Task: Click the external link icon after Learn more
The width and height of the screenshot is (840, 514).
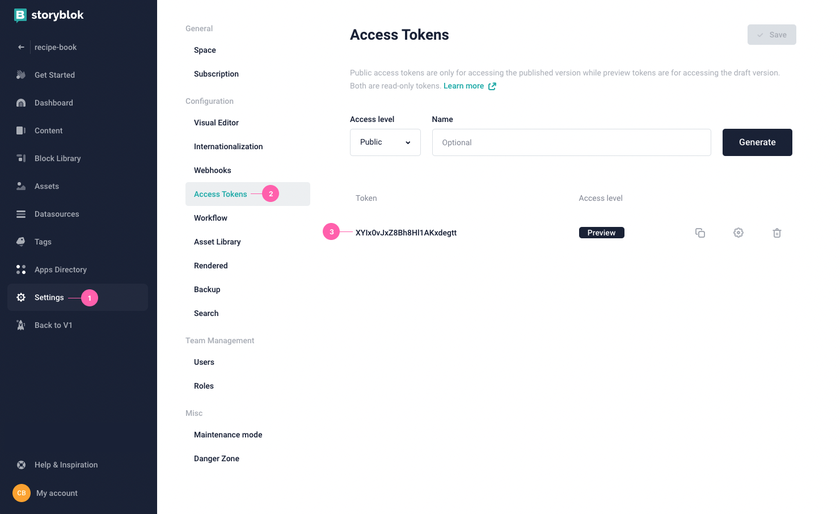Action: [492, 86]
